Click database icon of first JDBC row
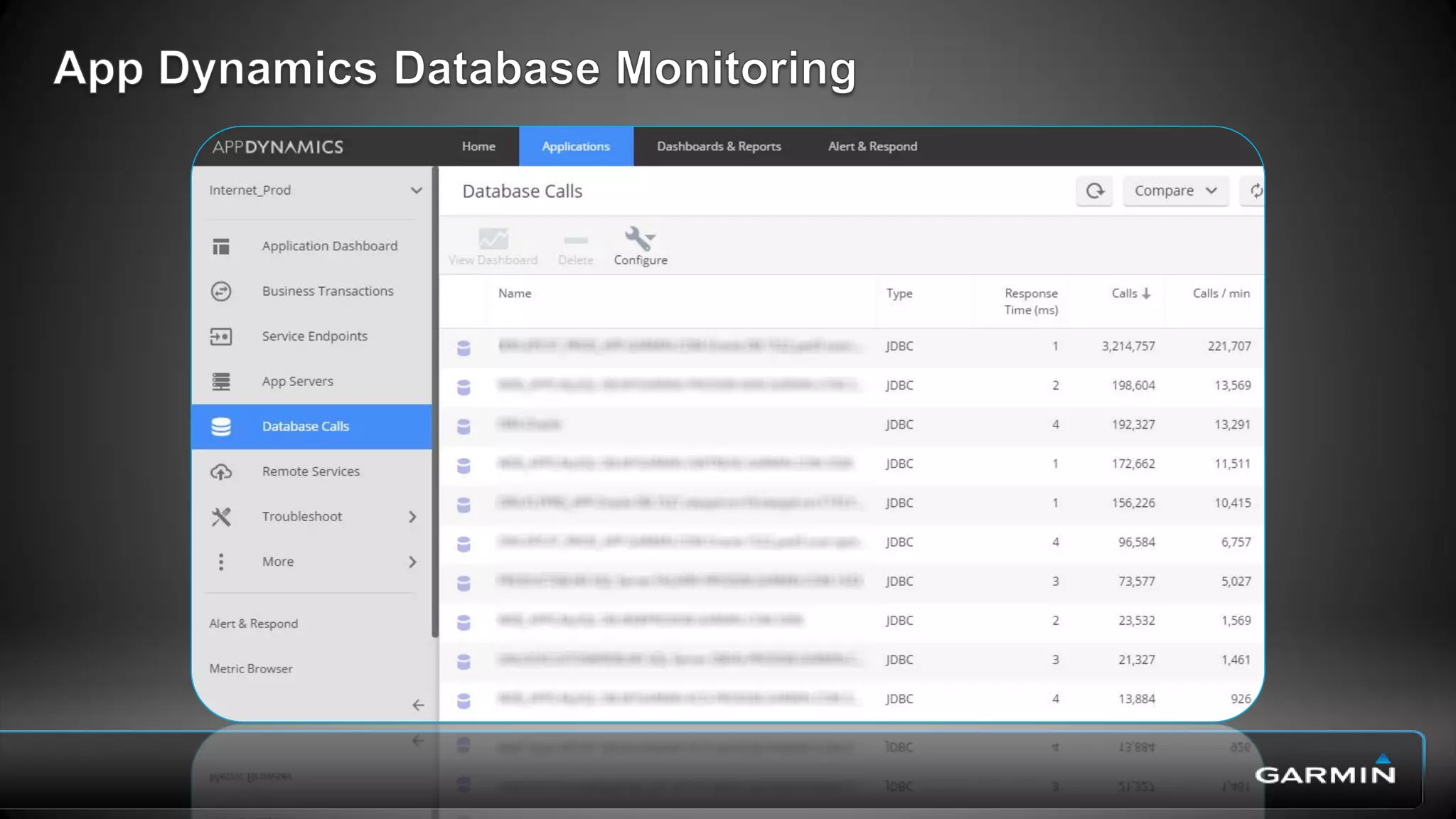This screenshot has width=1456, height=819. click(x=464, y=347)
